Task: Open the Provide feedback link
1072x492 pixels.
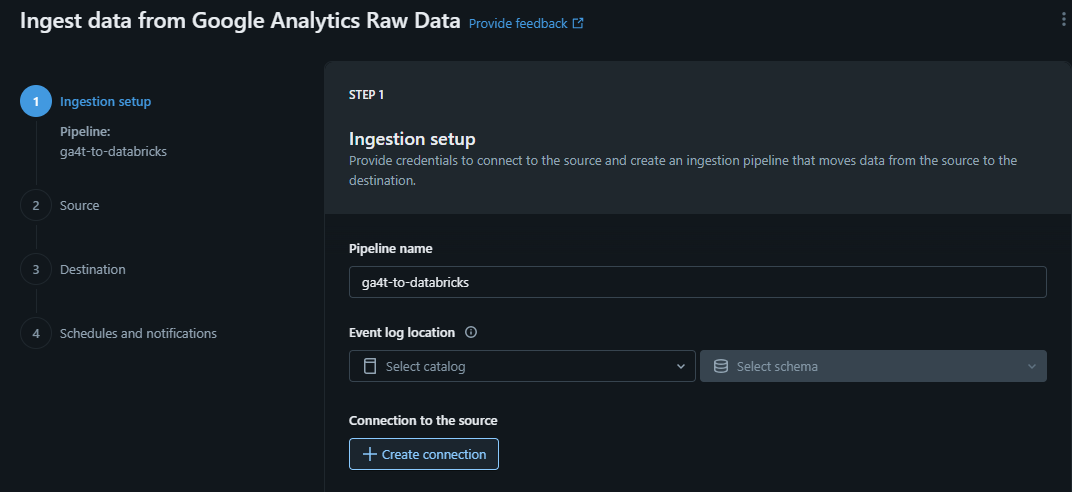Action: click(518, 23)
